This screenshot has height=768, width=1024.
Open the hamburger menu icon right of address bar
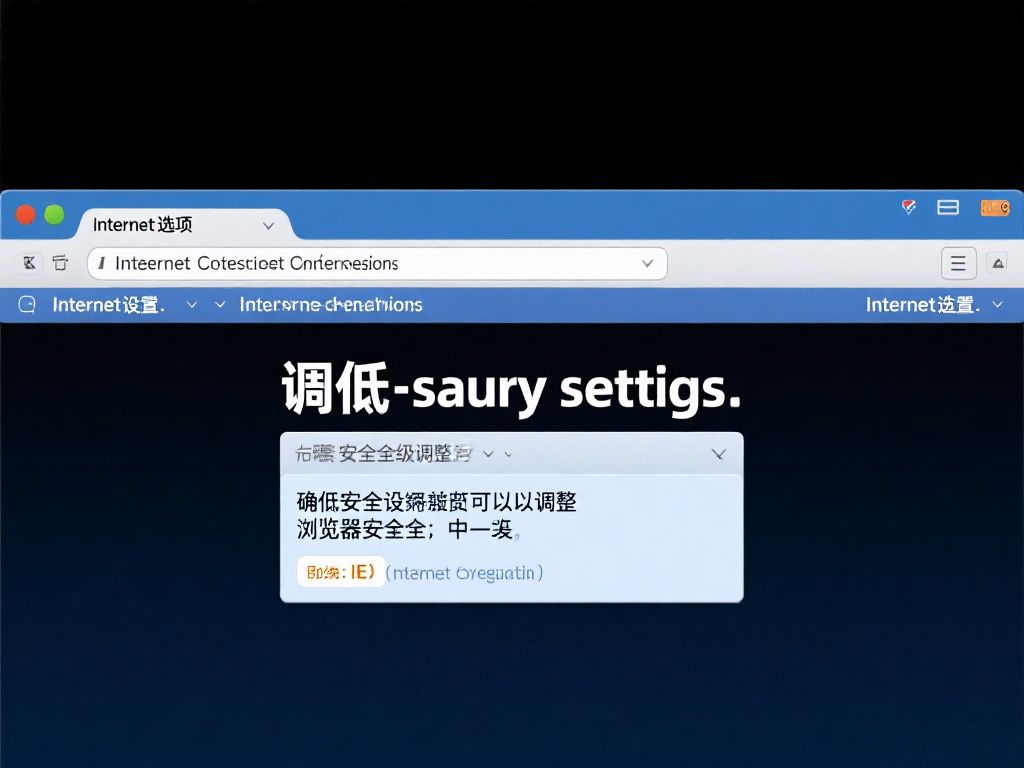click(x=958, y=262)
